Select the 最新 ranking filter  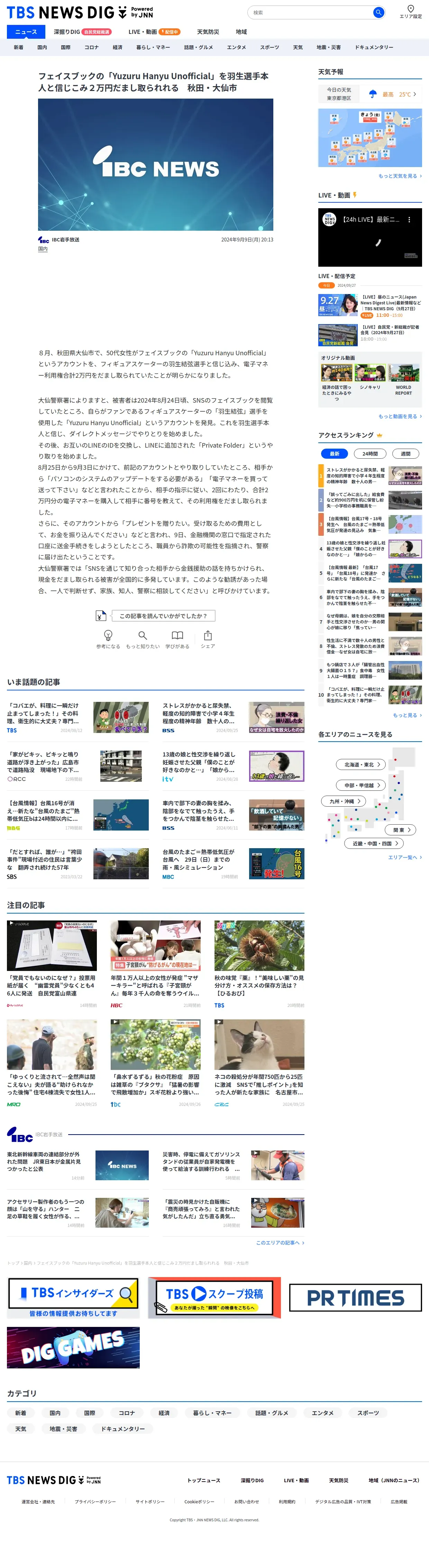click(x=334, y=453)
